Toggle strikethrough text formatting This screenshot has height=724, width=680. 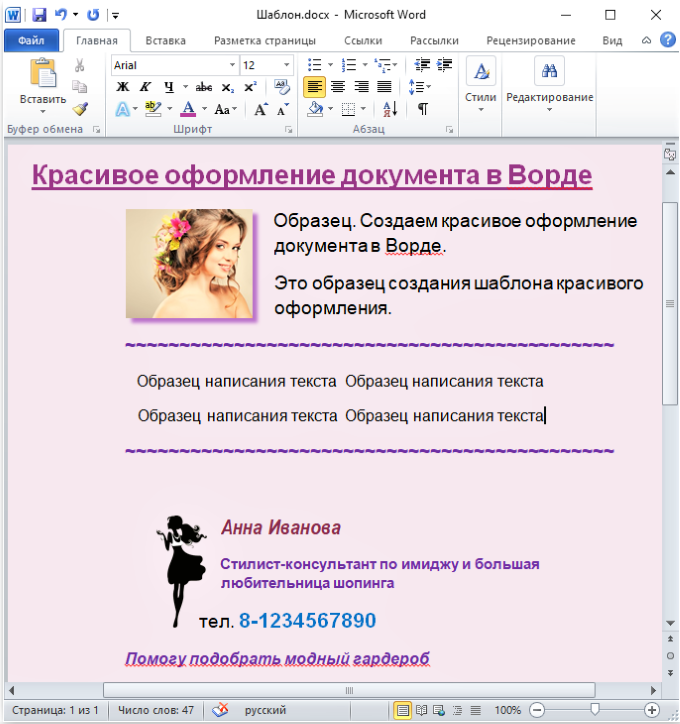204,87
